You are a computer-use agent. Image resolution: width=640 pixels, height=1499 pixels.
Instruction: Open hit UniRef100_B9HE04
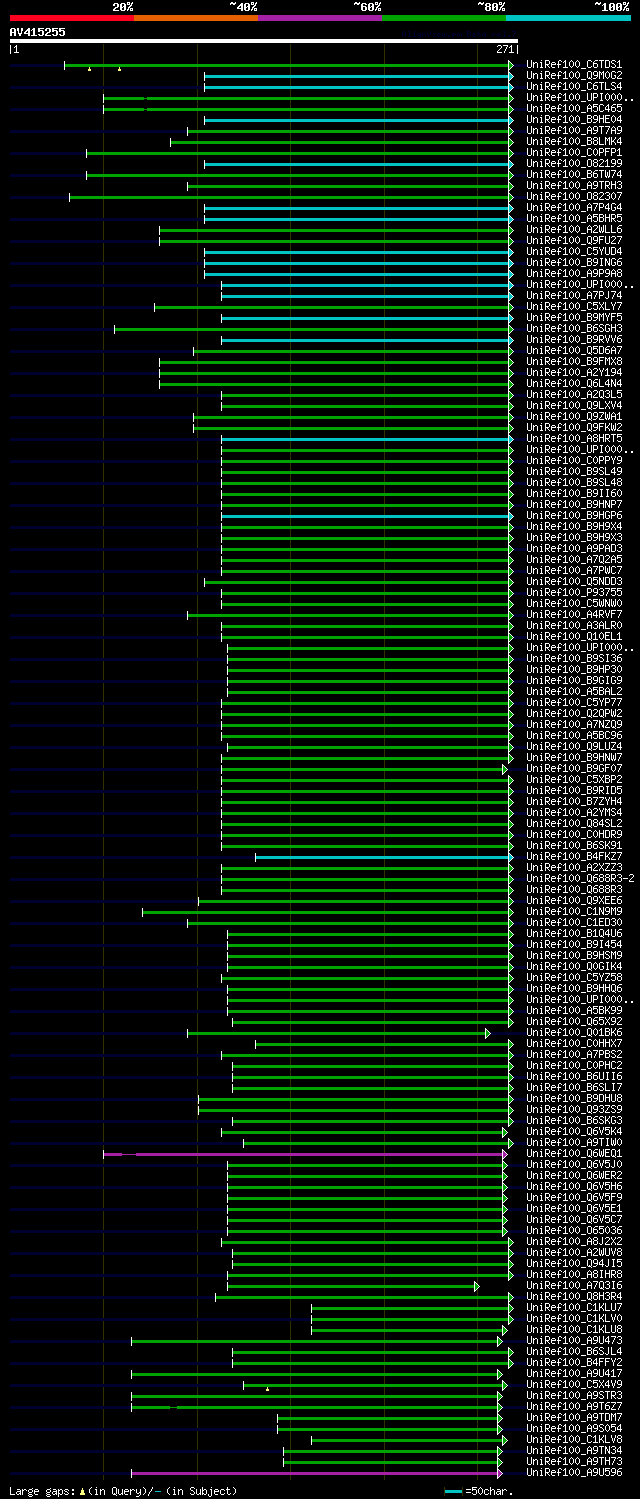coord(573,120)
